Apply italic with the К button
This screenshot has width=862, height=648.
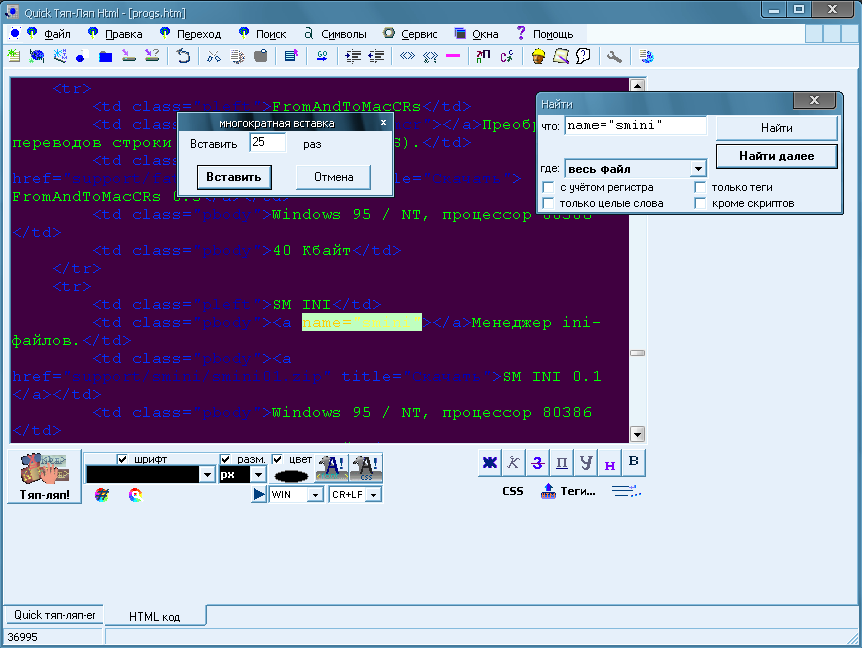coord(513,463)
